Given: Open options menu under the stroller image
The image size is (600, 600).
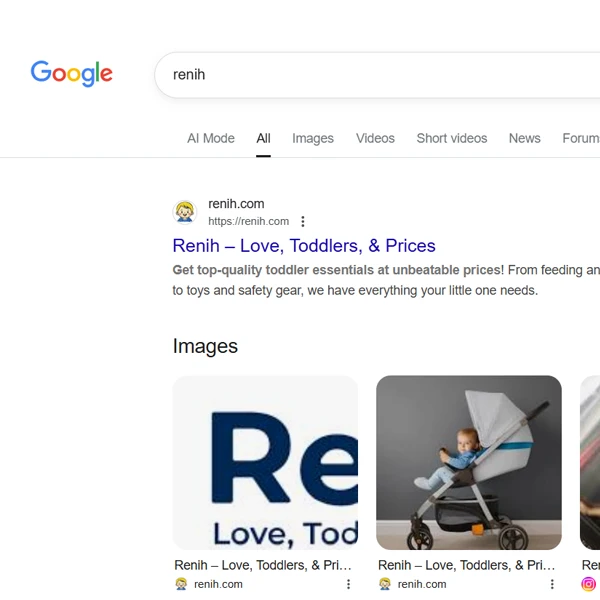Looking at the screenshot, I should click(x=552, y=584).
